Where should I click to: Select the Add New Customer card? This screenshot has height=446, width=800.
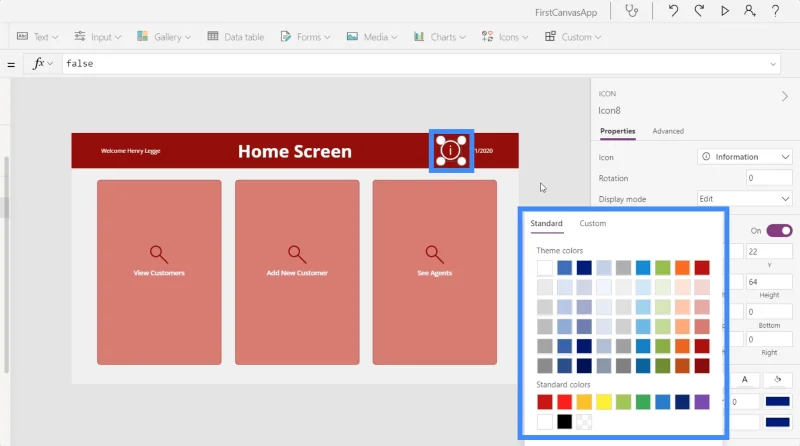[x=297, y=272]
